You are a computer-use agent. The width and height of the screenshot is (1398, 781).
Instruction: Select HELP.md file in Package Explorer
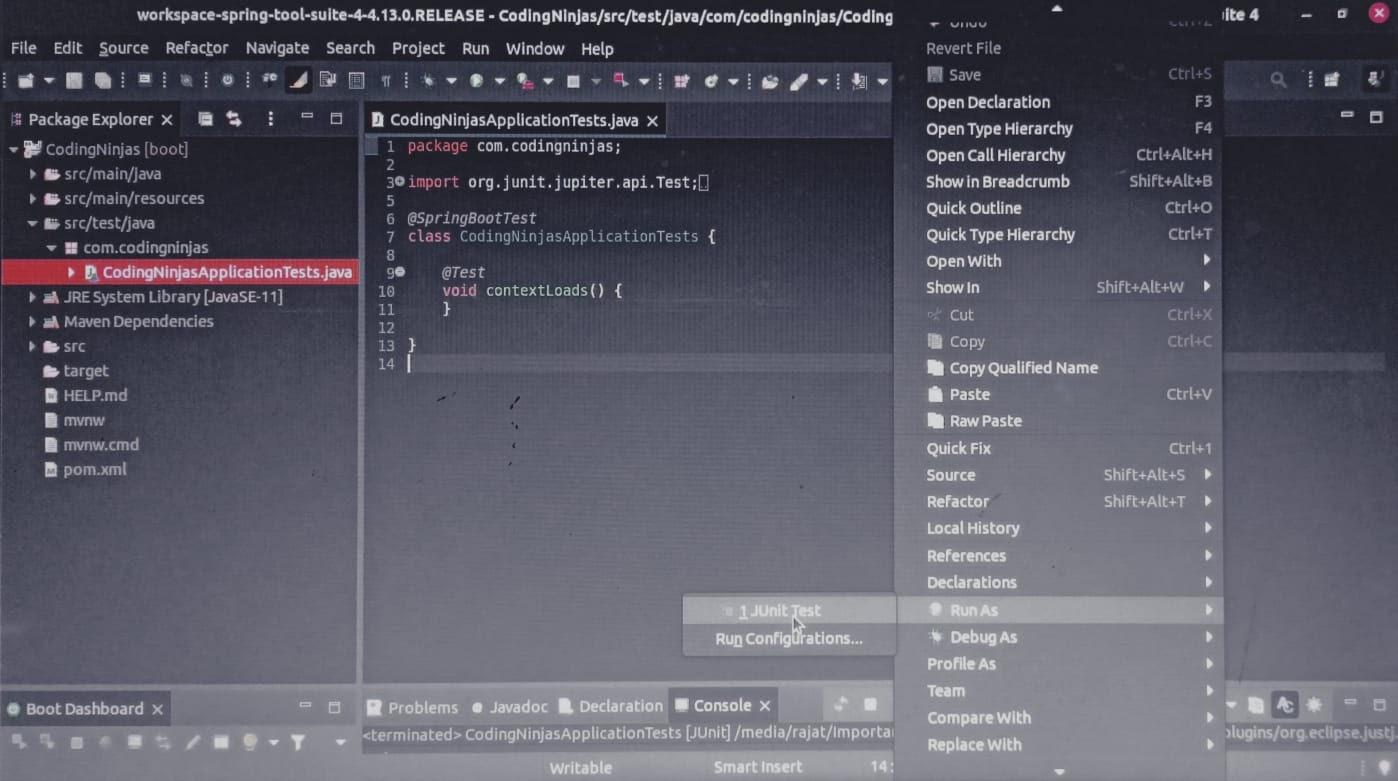point(95,395)
